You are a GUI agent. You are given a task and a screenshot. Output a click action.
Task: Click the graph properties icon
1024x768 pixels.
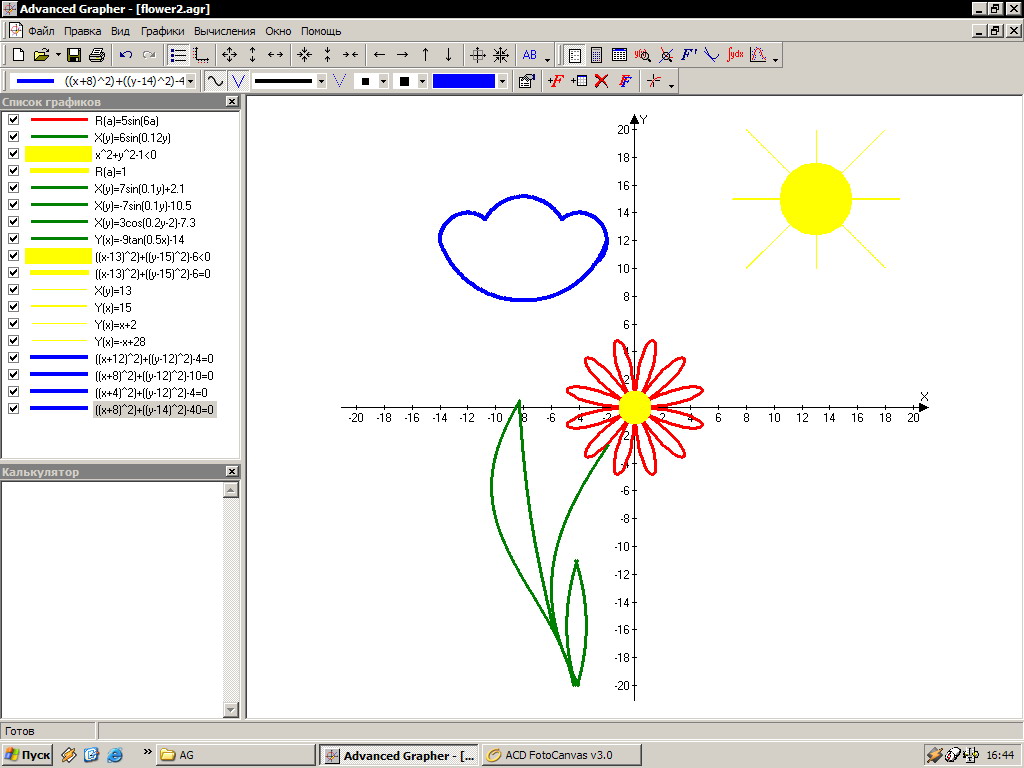tap(526, 81)
